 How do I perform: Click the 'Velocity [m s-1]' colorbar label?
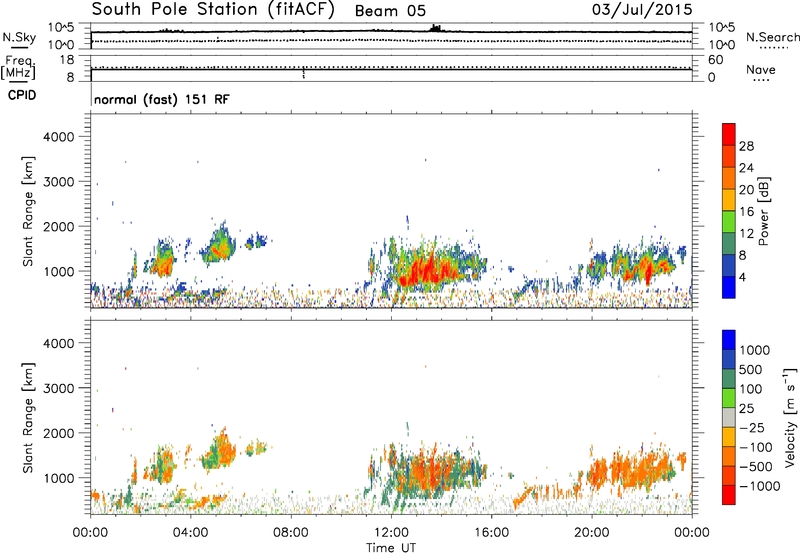(x=790, y=417)
